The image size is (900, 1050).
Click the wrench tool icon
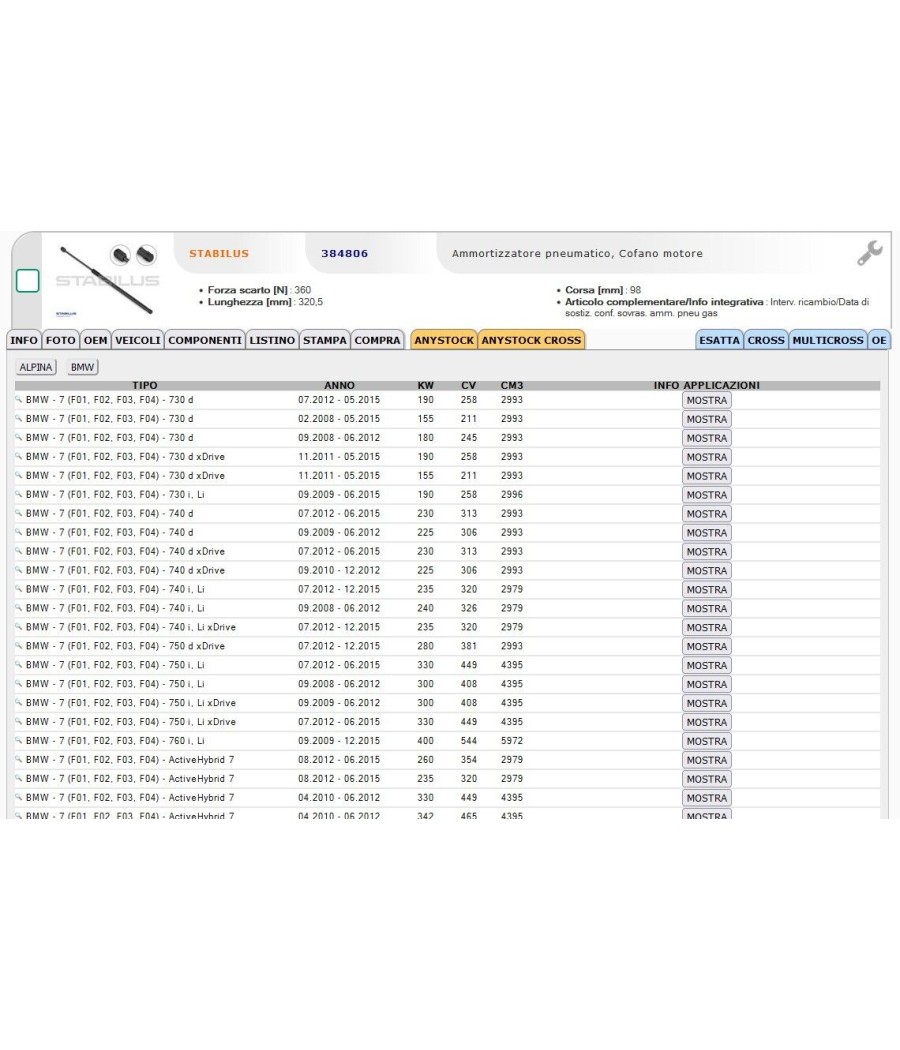(x=869, y=253)
